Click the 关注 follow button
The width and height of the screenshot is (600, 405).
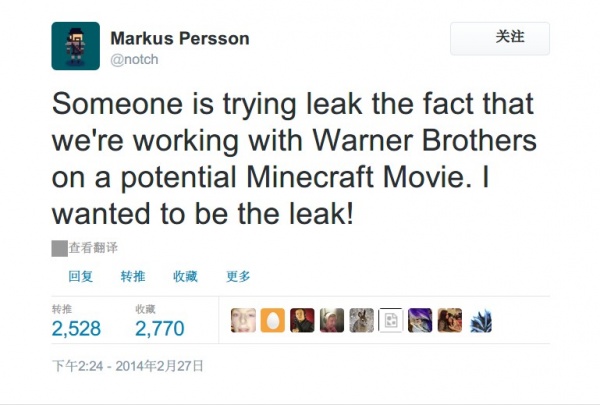coord(500,38)
